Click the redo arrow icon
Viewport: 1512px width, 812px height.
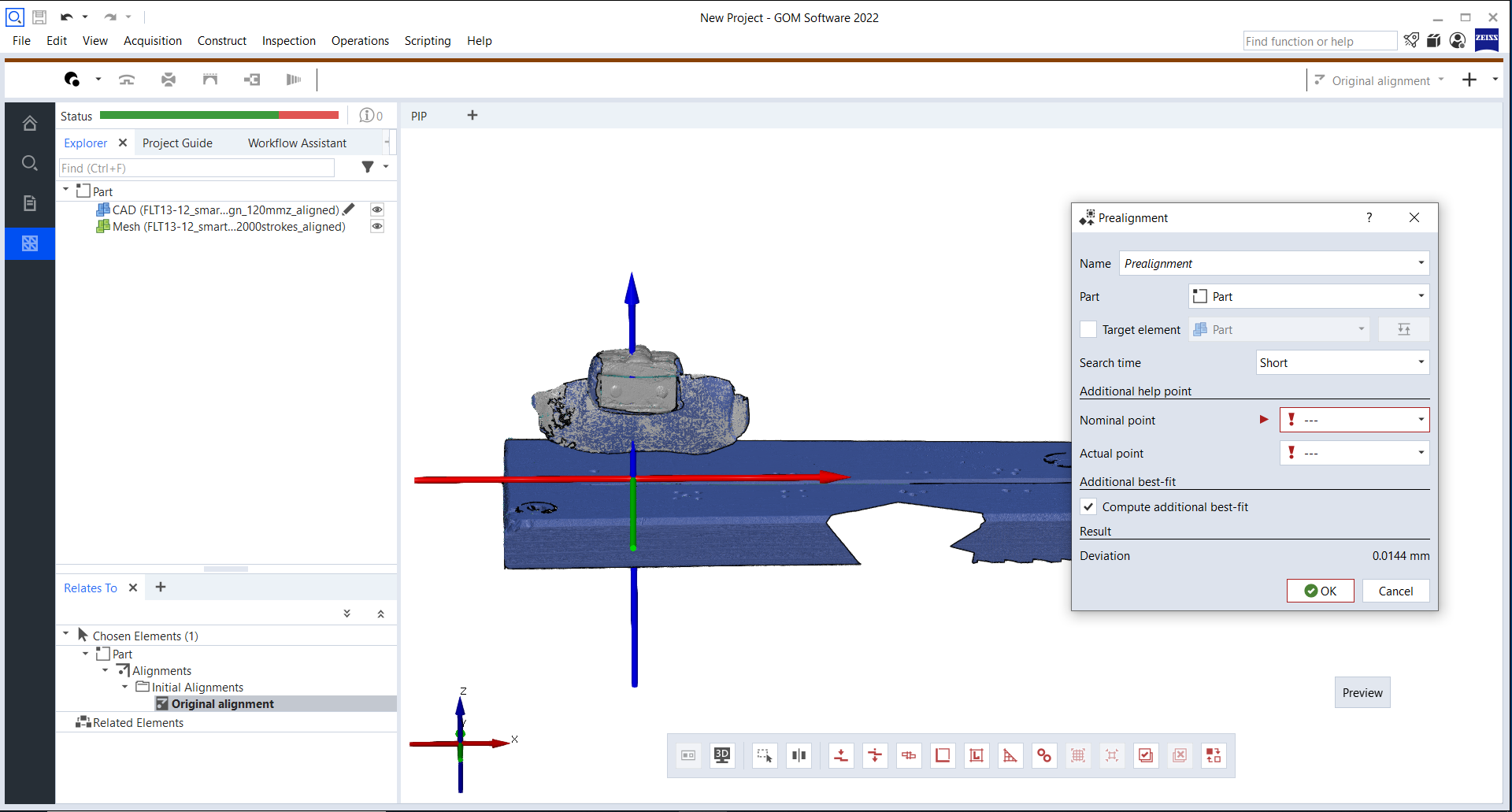(110, 17)
